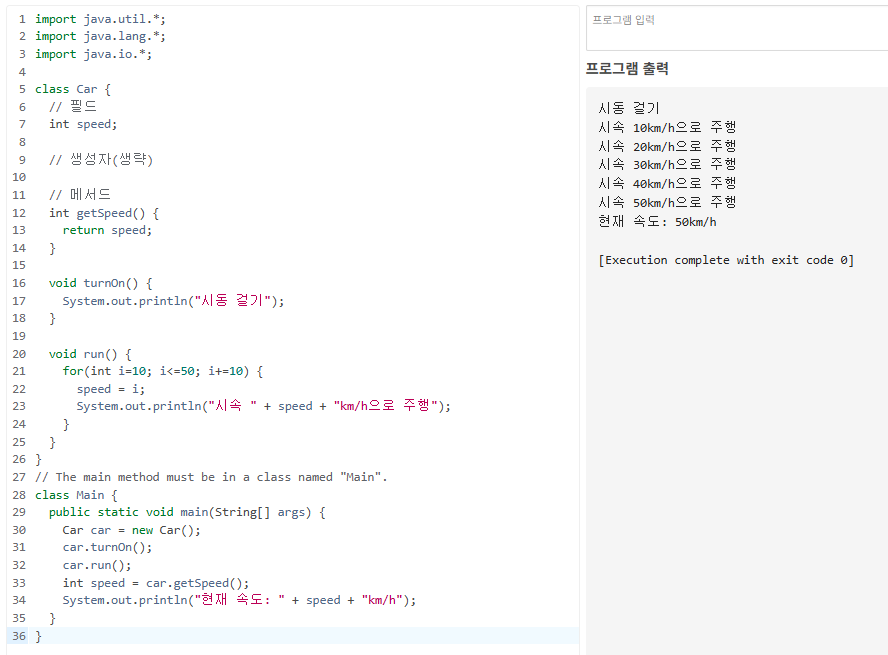
Task: Click the 'speed = i;' line
Action: (110, 389)
